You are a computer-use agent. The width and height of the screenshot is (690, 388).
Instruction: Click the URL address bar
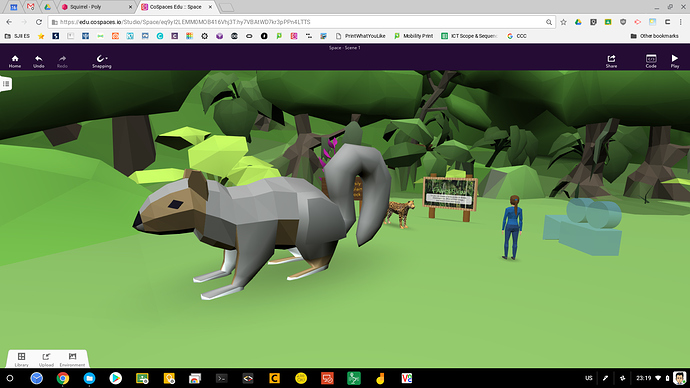pyautogui.click(x=299, y=22)
